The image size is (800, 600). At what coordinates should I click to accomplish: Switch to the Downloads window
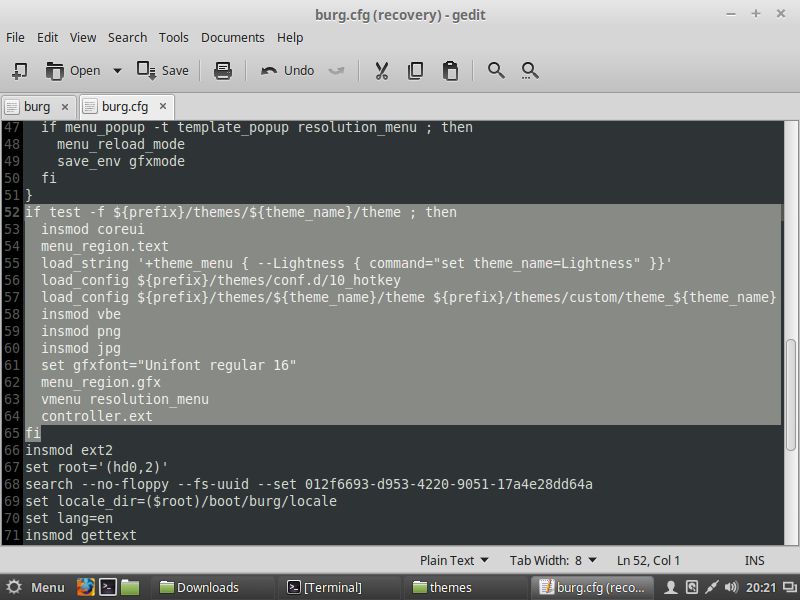212,587
